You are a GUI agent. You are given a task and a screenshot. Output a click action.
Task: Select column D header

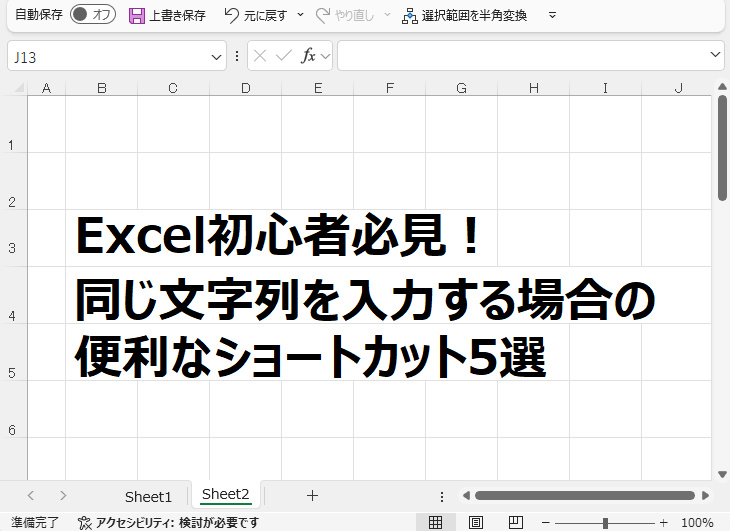click(245, 87)
